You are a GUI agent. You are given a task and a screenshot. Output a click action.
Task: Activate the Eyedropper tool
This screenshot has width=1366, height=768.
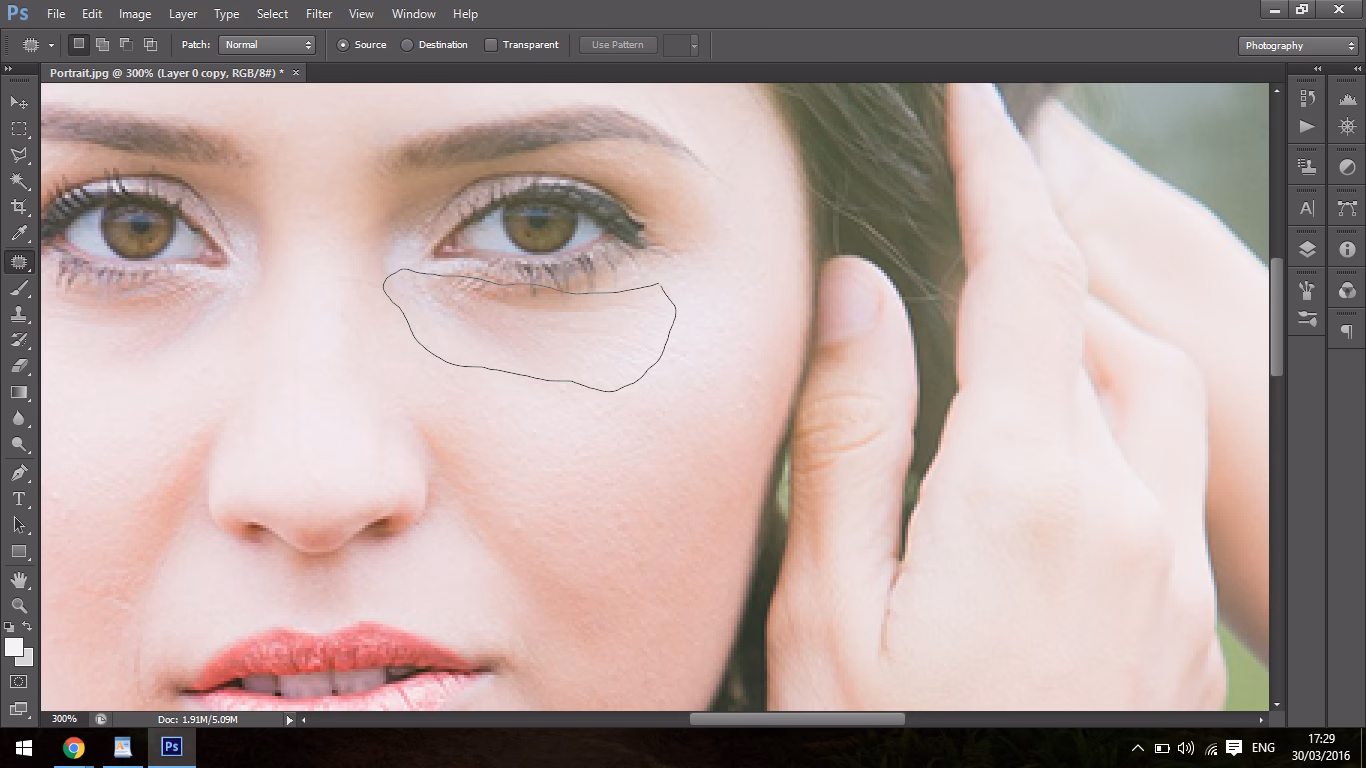tap(17, 233)
